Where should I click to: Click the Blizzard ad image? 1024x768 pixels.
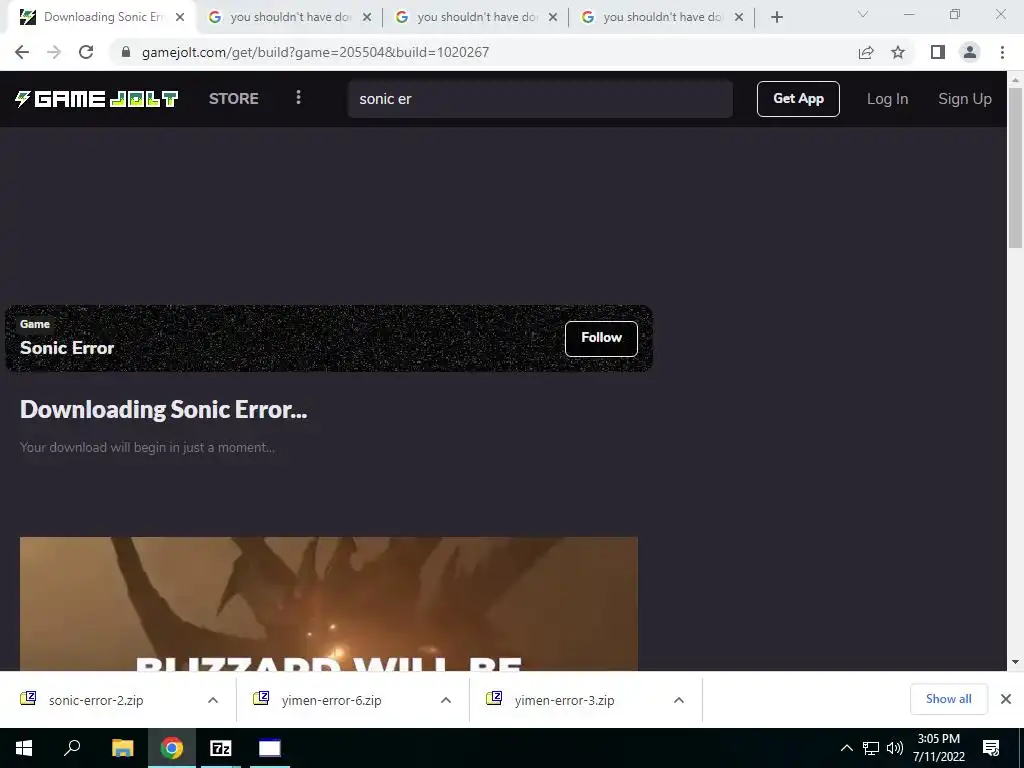coord(328,603)
